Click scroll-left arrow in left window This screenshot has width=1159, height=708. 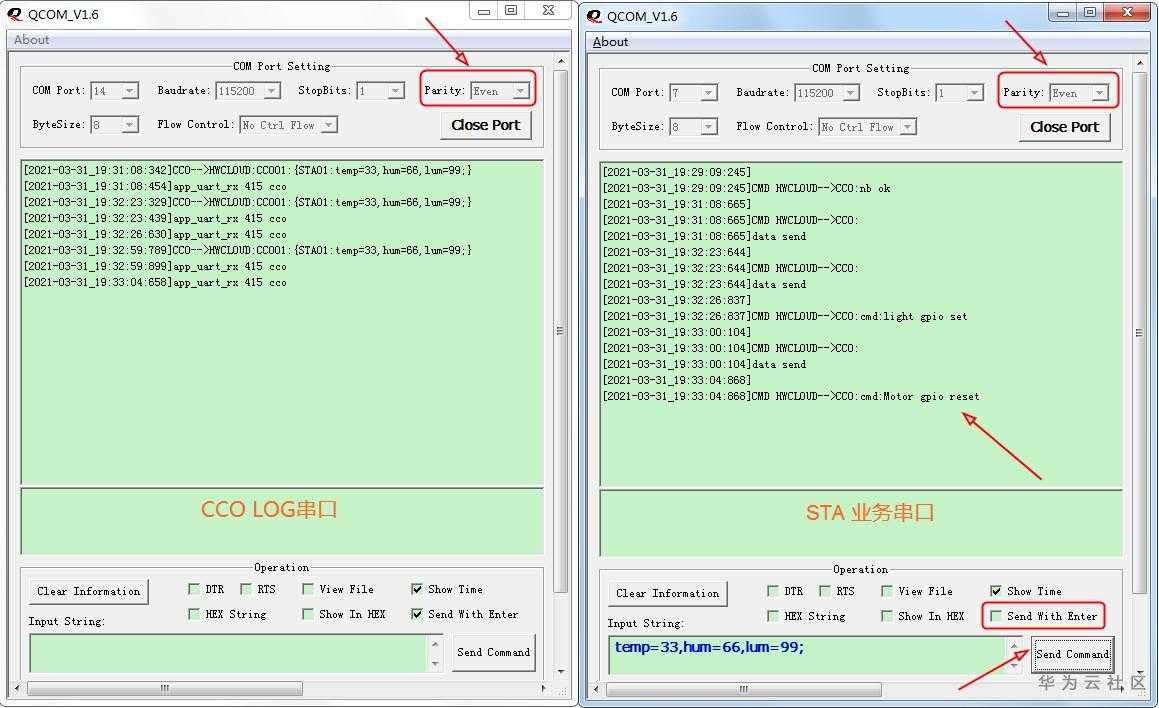[18, 688]
